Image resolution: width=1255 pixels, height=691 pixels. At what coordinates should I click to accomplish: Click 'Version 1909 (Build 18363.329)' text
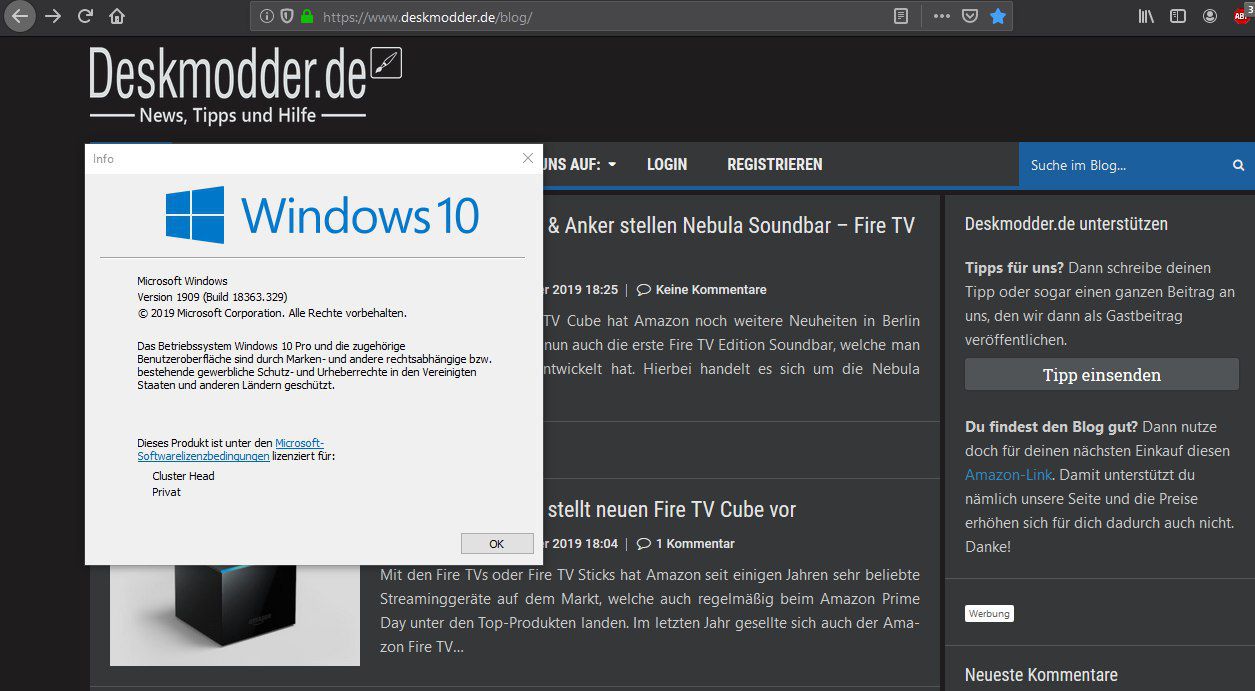[x=212, y=297]
